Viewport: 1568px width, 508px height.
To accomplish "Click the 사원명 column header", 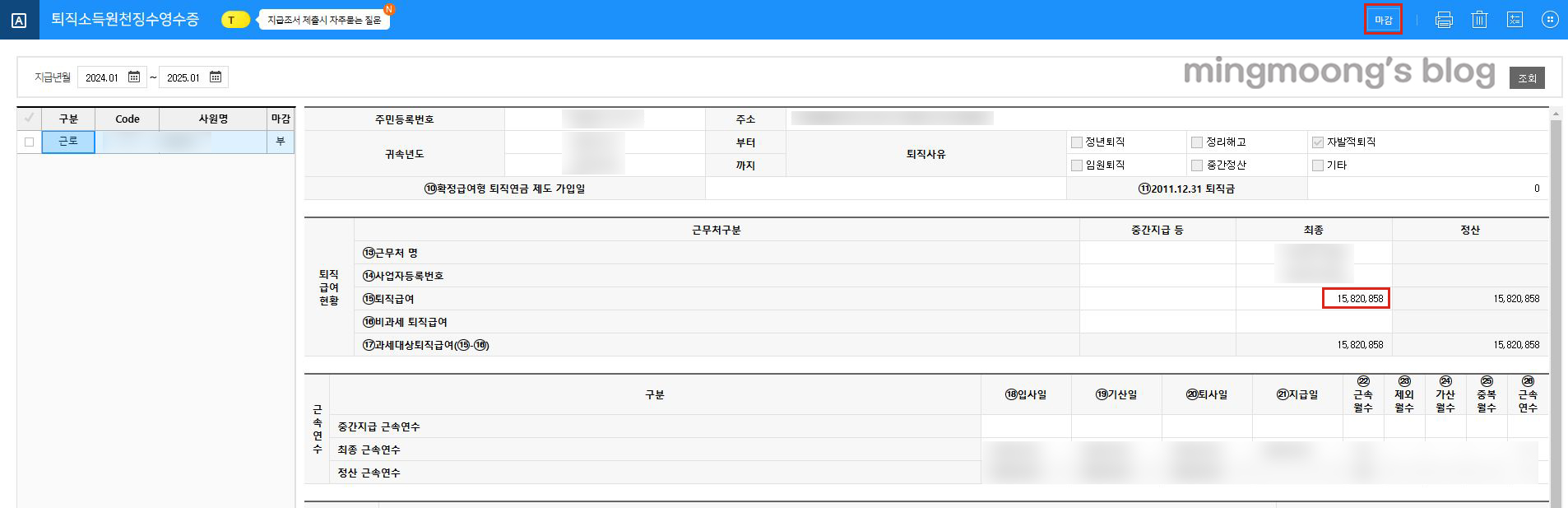I will click(213, 119).
